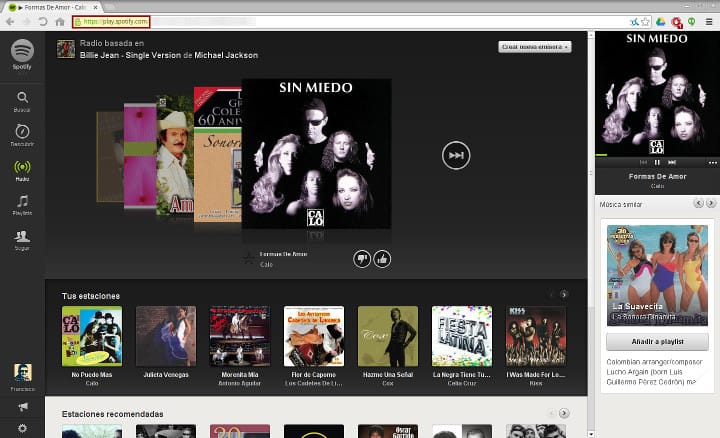Open the three-dots more menu in player
The height and width of the screenshot is (438, 720).
[x=713, y=163]
